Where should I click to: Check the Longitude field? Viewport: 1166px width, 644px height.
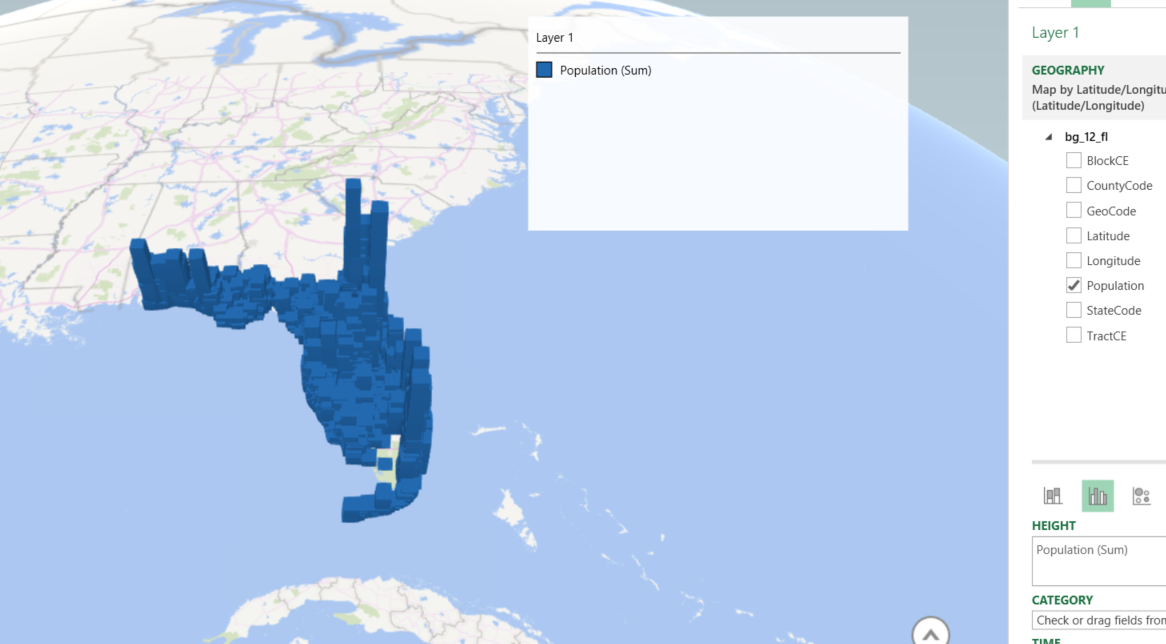[1073, 260]
